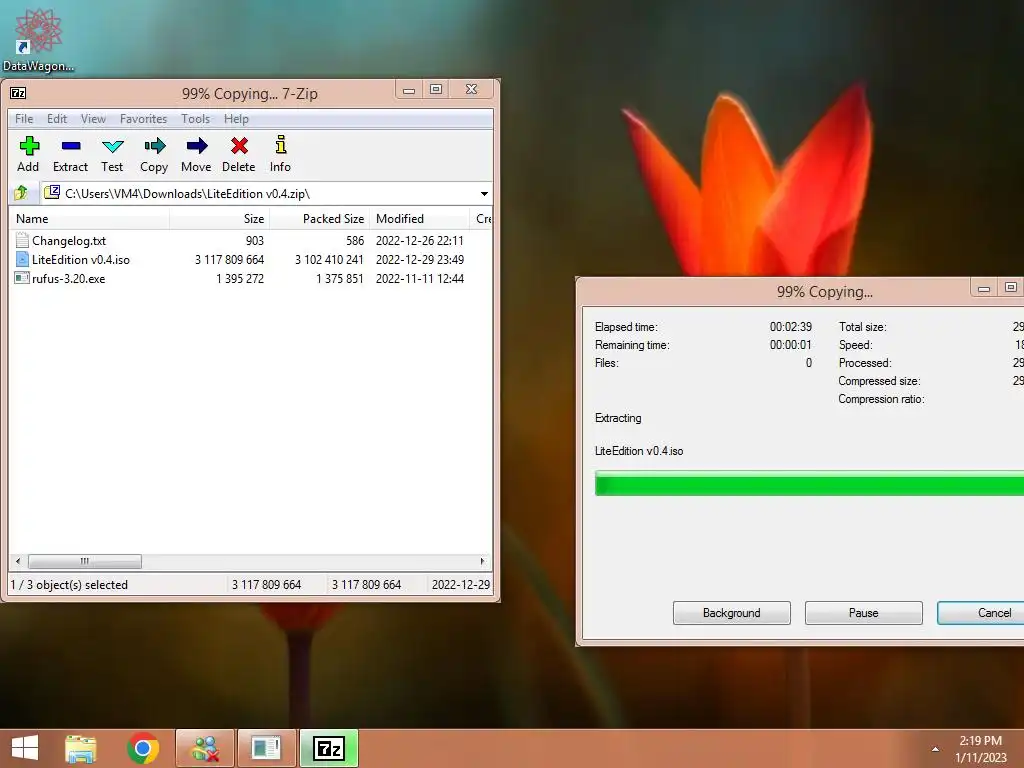Open the address path dropdown arrow
The height and width of the screenshot is (768, 1024).
pyautogui.click(x=484, y=194)
